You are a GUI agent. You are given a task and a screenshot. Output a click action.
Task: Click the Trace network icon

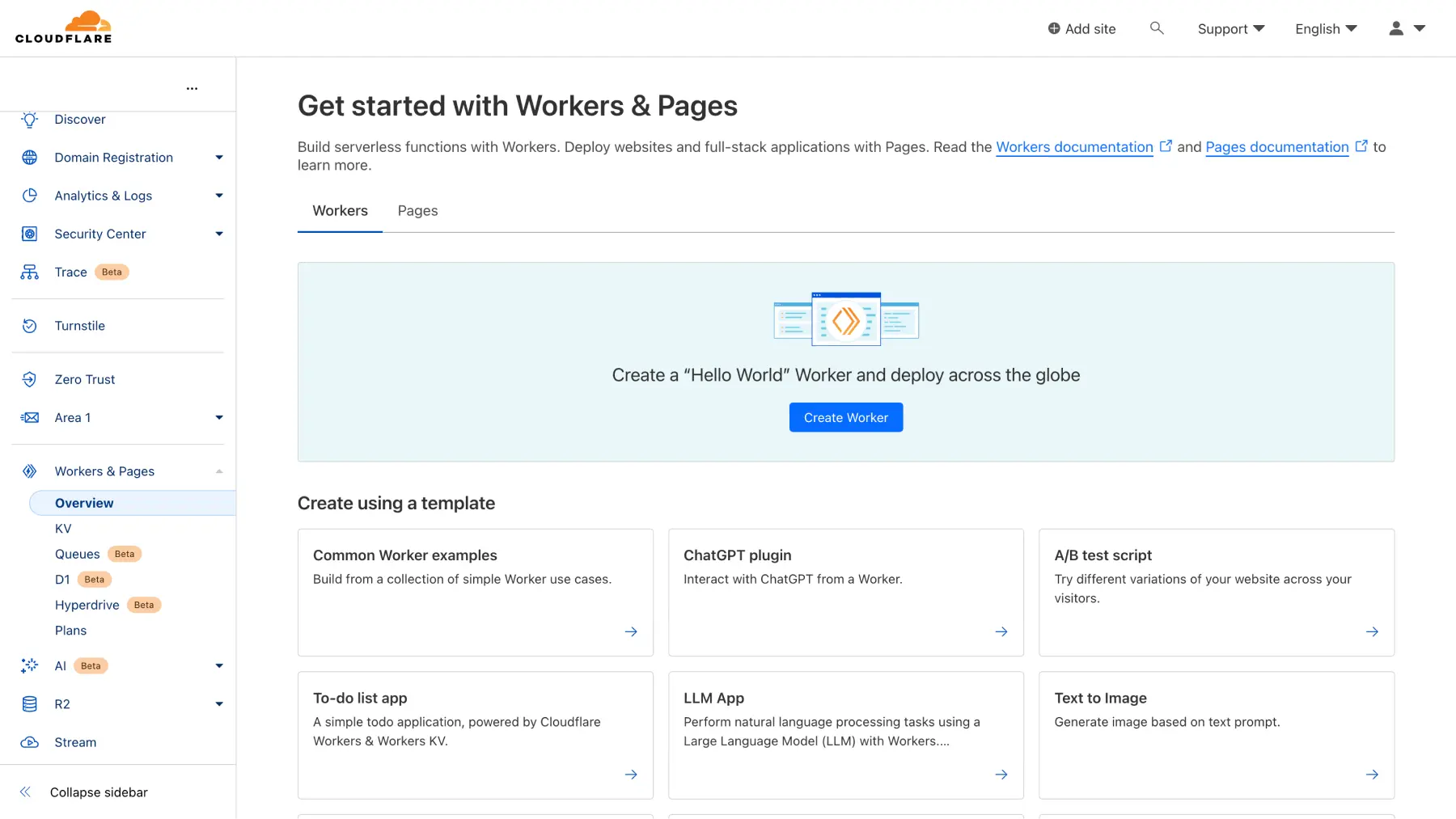[30, 272]
